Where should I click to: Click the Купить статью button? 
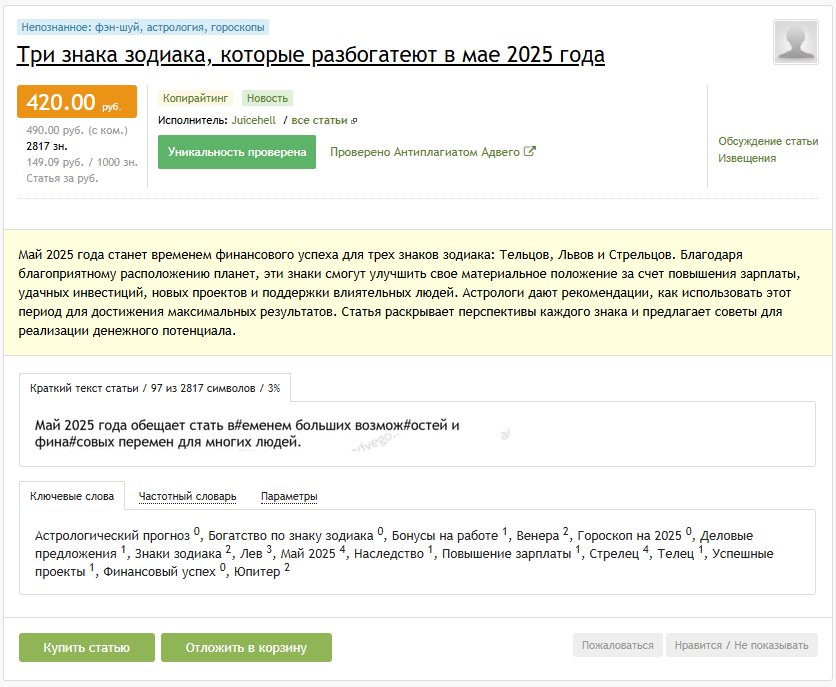87,648
